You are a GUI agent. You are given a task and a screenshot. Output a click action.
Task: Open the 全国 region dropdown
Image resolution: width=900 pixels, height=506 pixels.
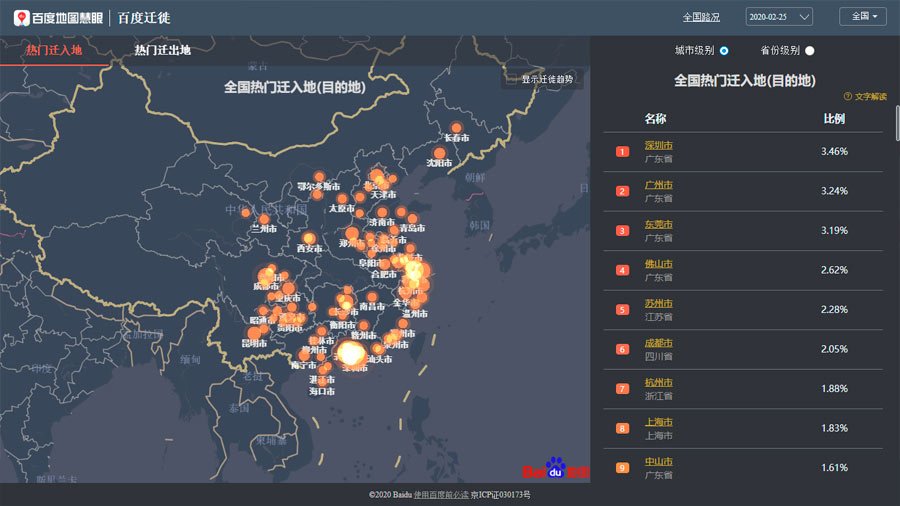[x=863, y=16]
